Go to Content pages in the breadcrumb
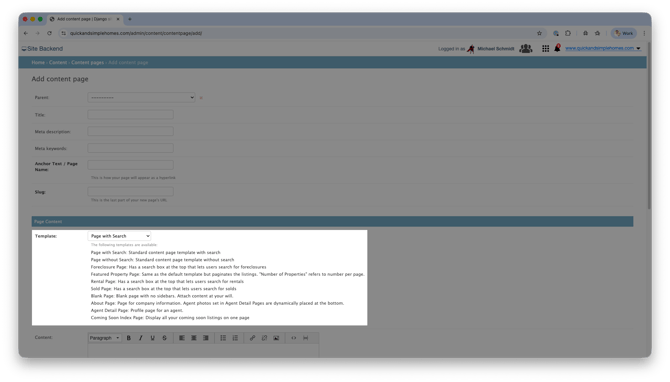670x382 pixels. tap(88, 62)
